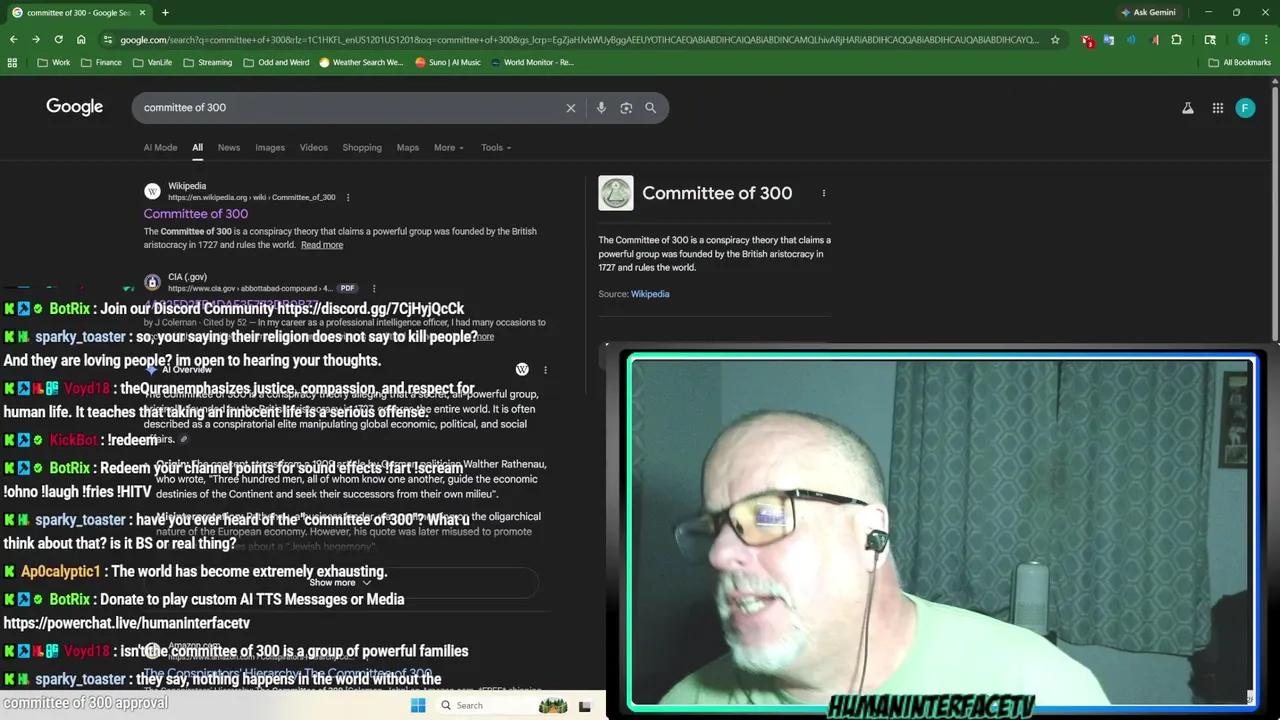Open the VanLife bookmarks folder
This screenshot has width=1280, height=720.
[152, 62]
